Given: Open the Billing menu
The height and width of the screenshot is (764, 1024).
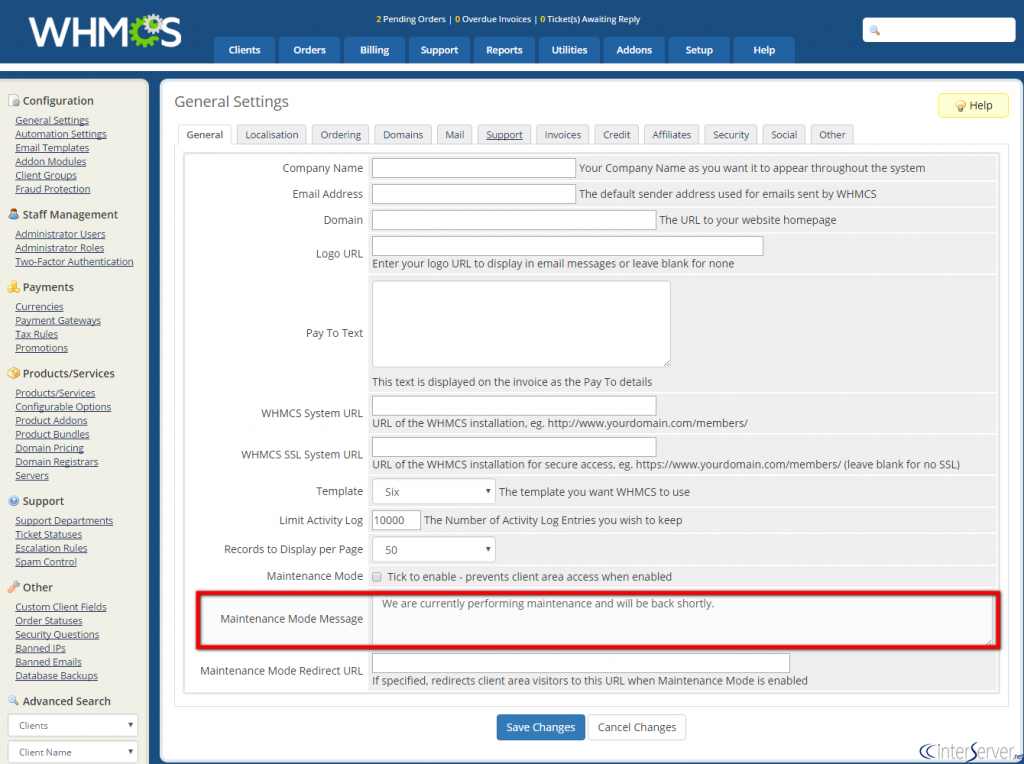Looking at the screenshot, I should tap(374, 50).
